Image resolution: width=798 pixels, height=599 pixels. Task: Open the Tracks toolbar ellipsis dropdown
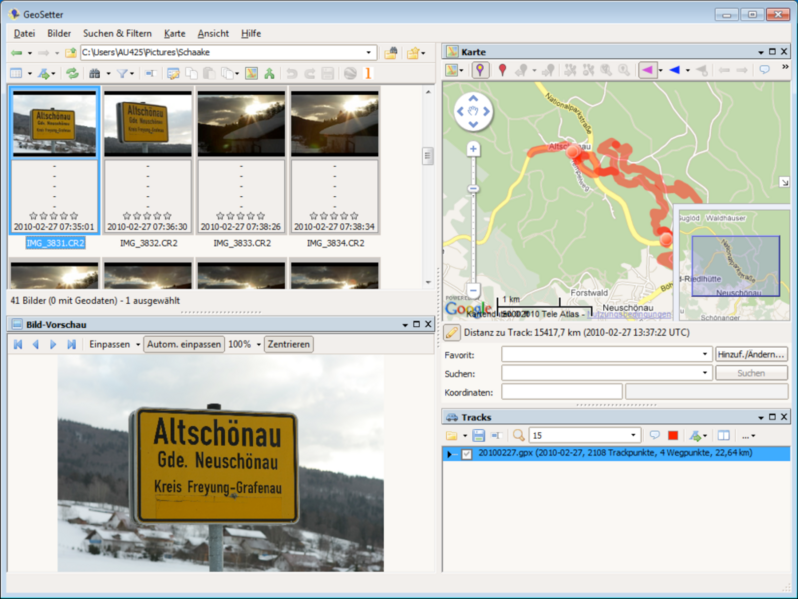click(748, 436)
